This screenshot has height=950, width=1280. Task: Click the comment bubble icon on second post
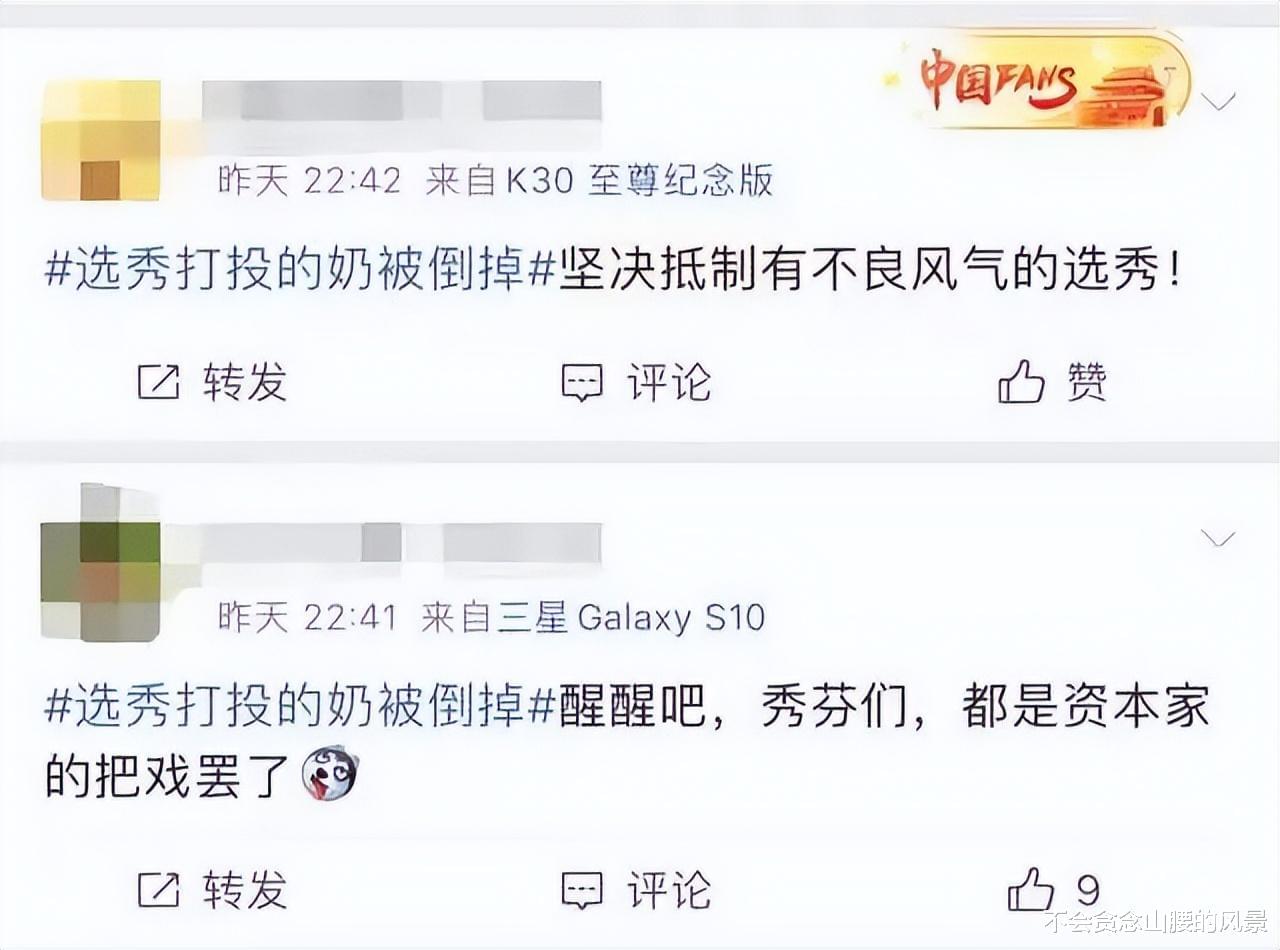pos(582,889)
